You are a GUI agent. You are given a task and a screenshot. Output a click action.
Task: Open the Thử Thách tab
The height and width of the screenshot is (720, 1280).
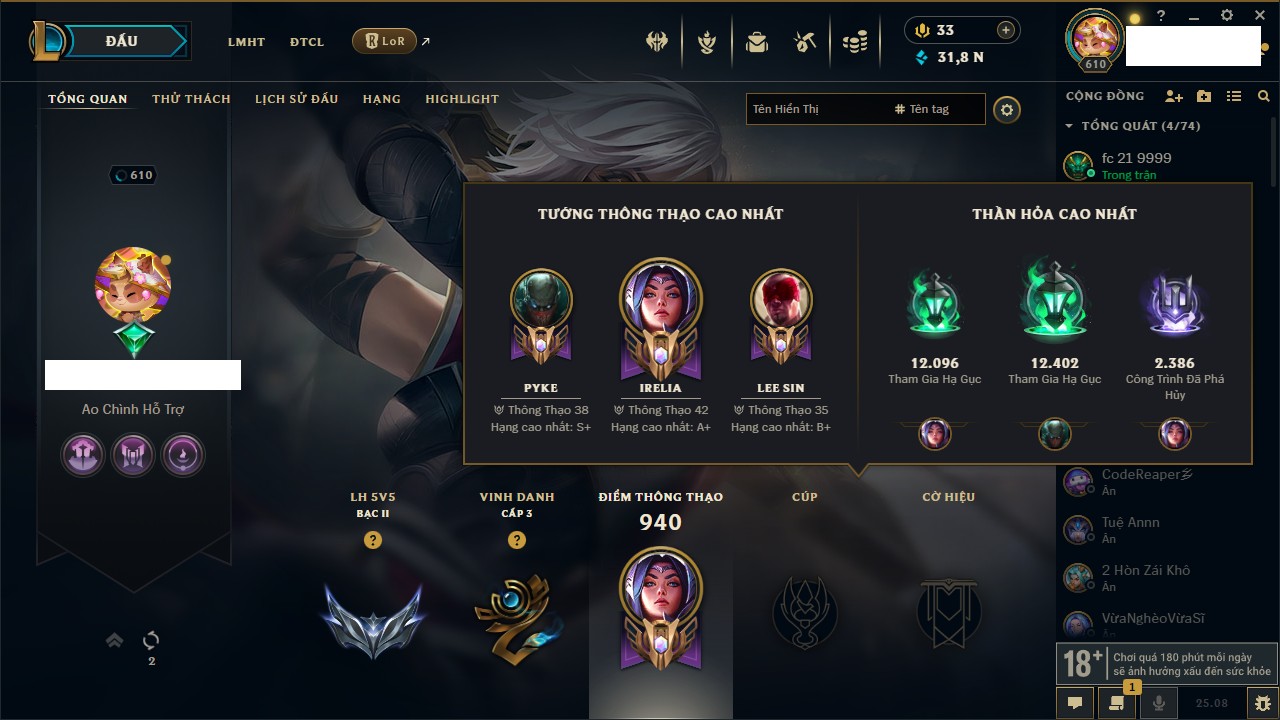(x=191, y=99)
